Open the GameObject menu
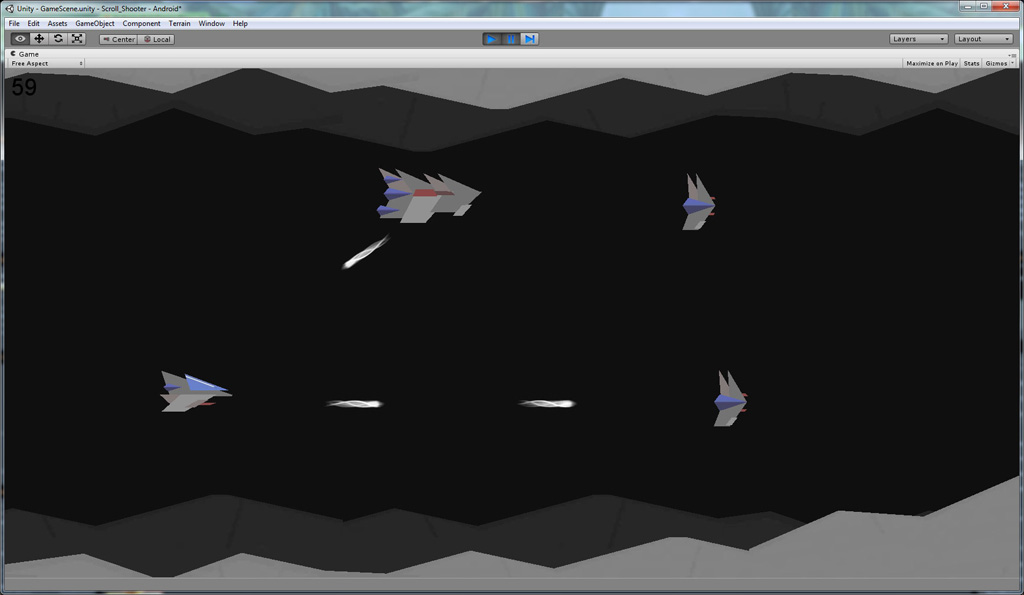 click(95, 24)
